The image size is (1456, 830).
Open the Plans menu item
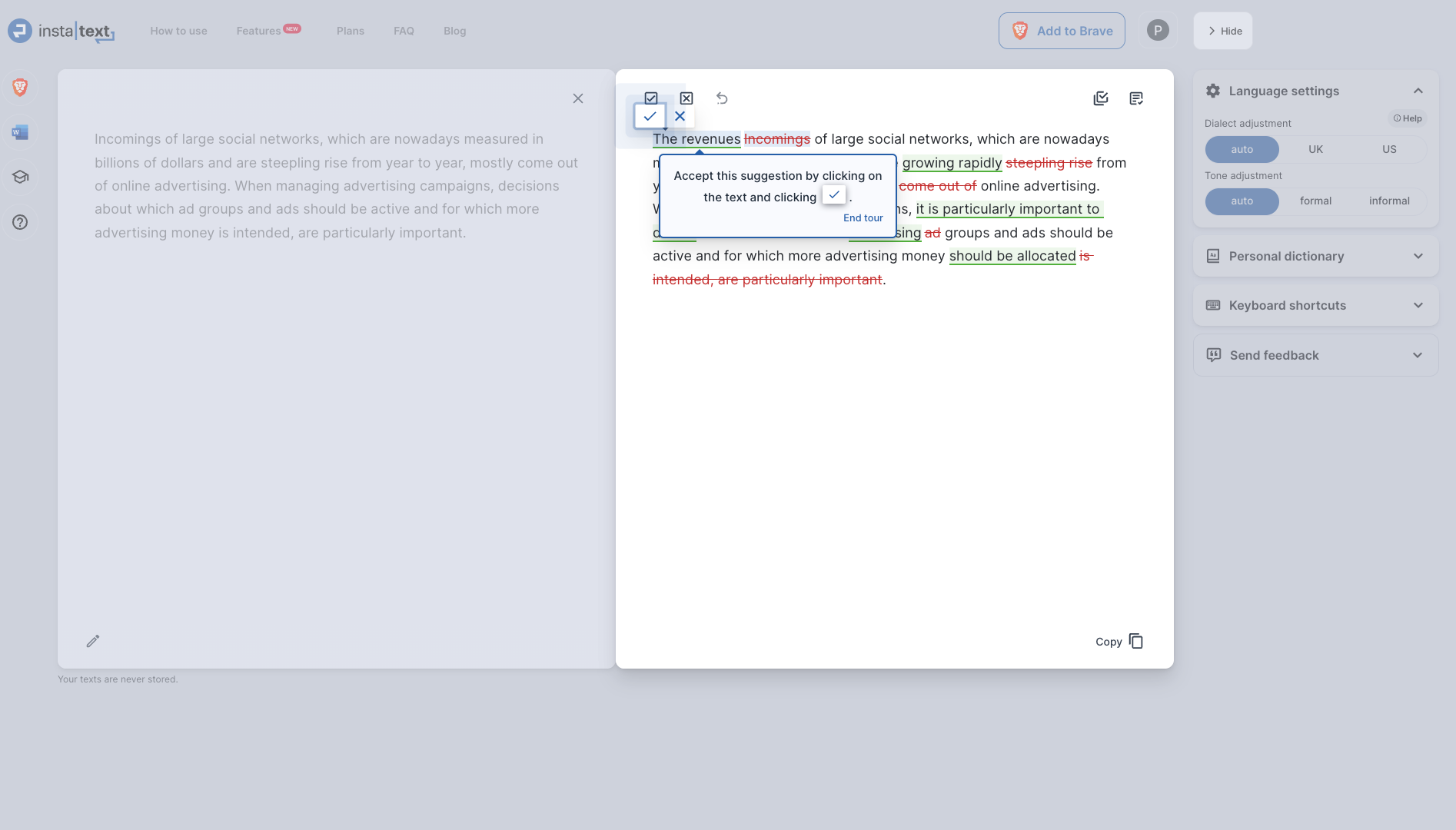[350, 31]
